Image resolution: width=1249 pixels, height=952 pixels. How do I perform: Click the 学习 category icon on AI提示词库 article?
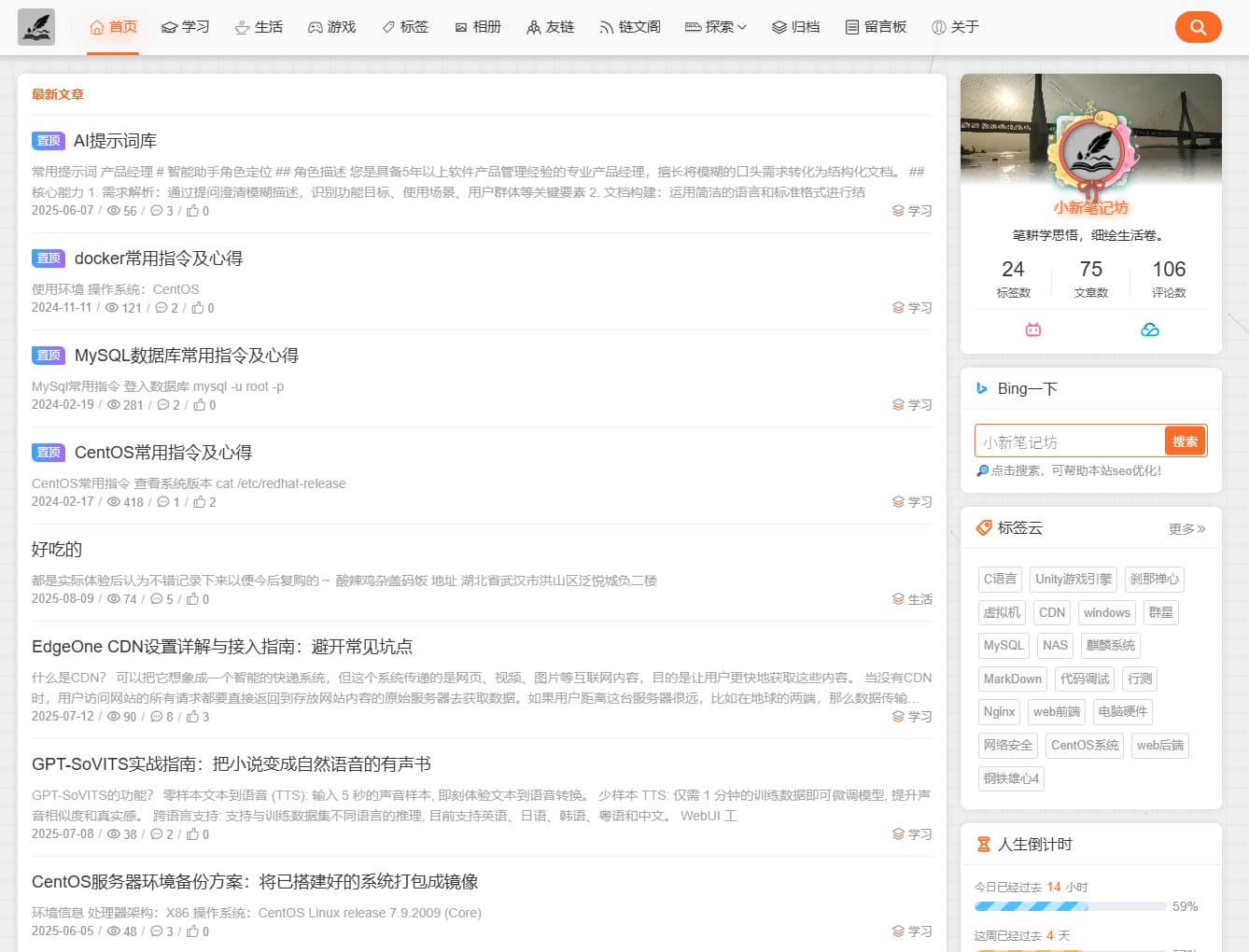[897, 210]
